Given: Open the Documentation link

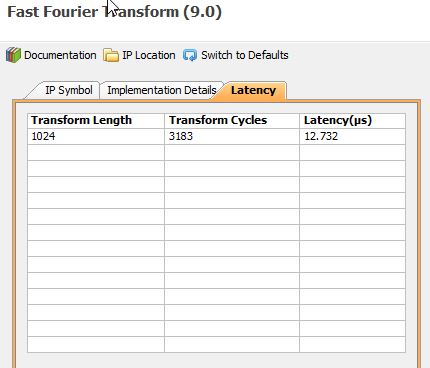Looking at the screenshot, I should [60, 55].
